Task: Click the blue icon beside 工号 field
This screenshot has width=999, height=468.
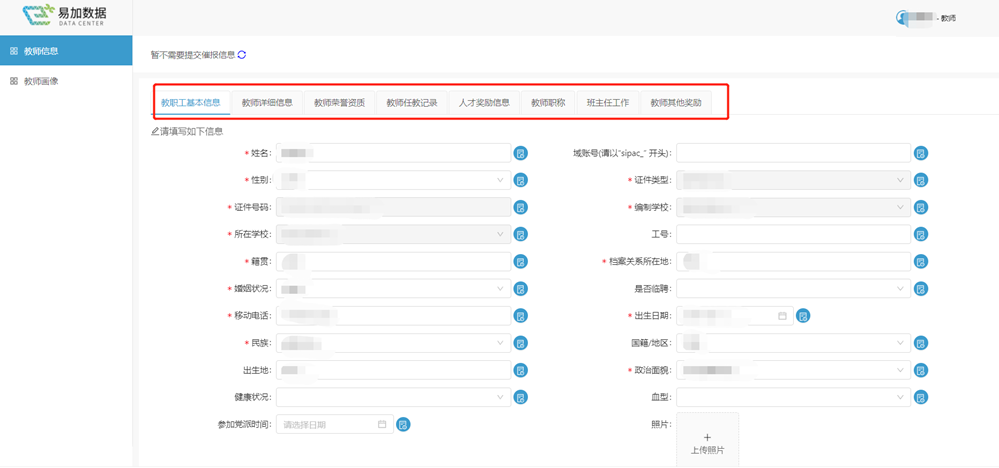Action: point(920,234)
